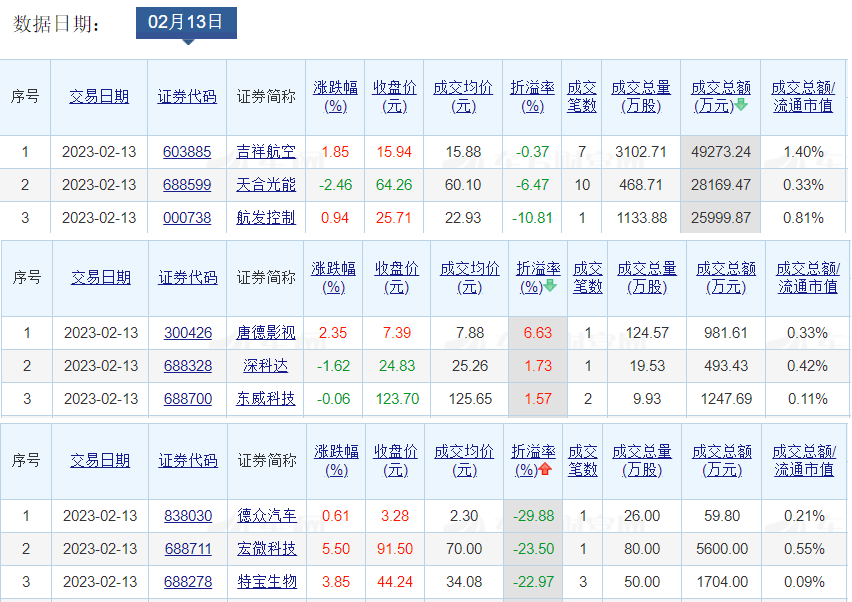Click the 唐德影视 security name
The width and height of the screenshot is (852, 602).
266,333
